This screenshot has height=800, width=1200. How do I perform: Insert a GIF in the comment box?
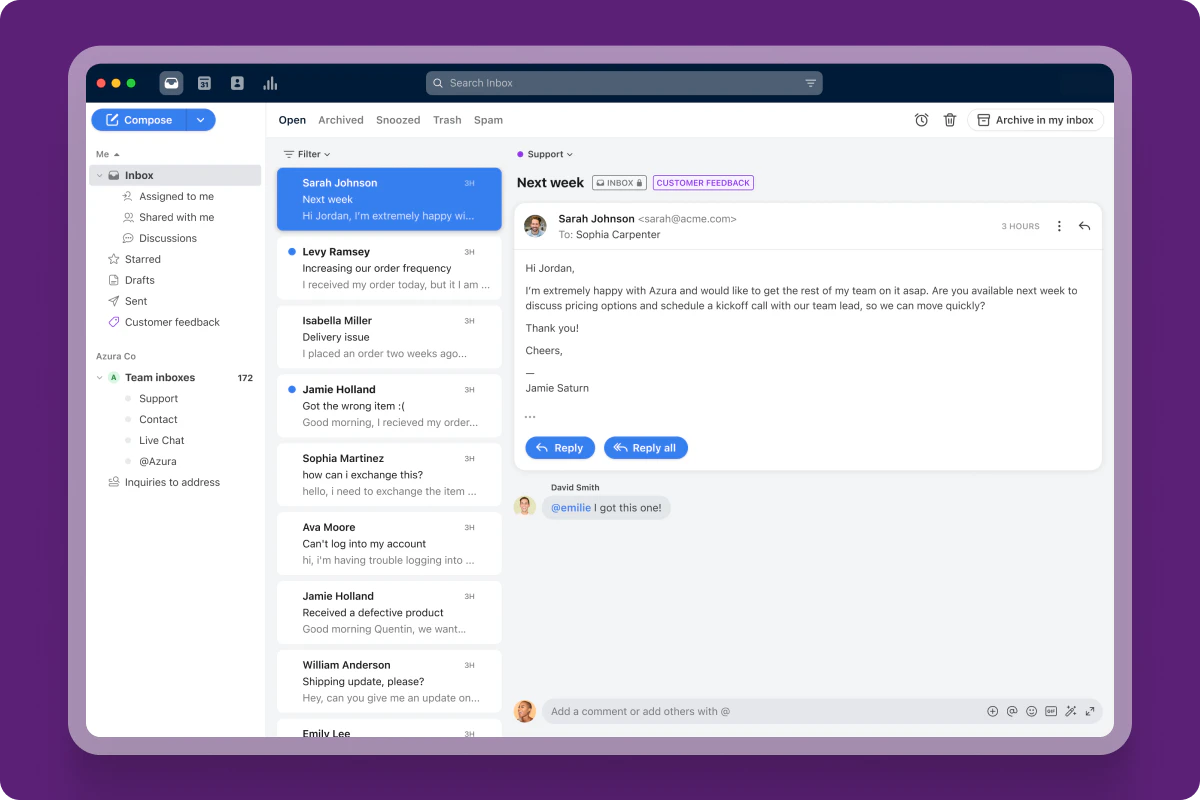pyautogui.click(x=1051, y=711)
